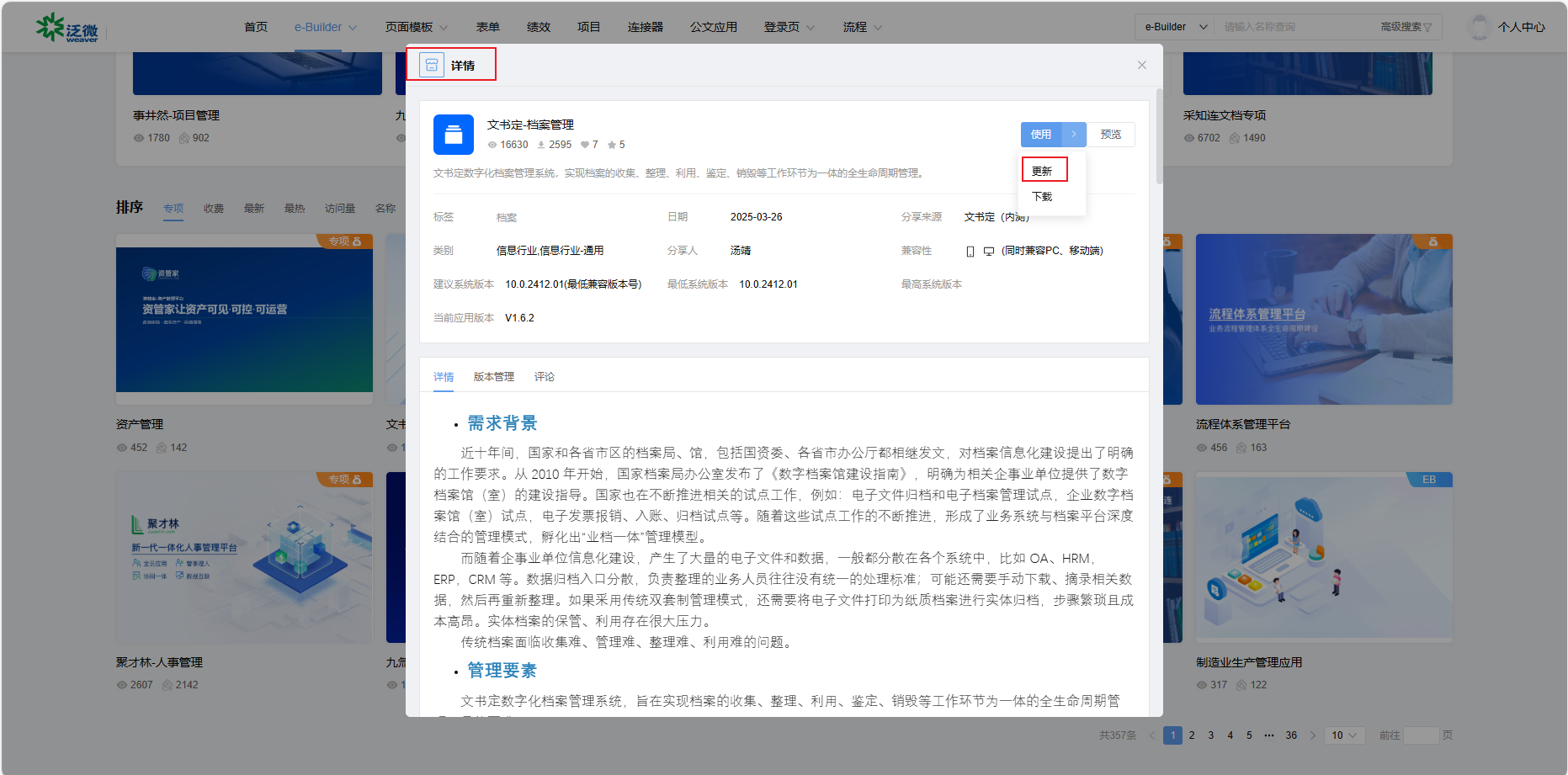Open the e-Builder menu in navigation
Screen dimensions: 1568x775
326,27
